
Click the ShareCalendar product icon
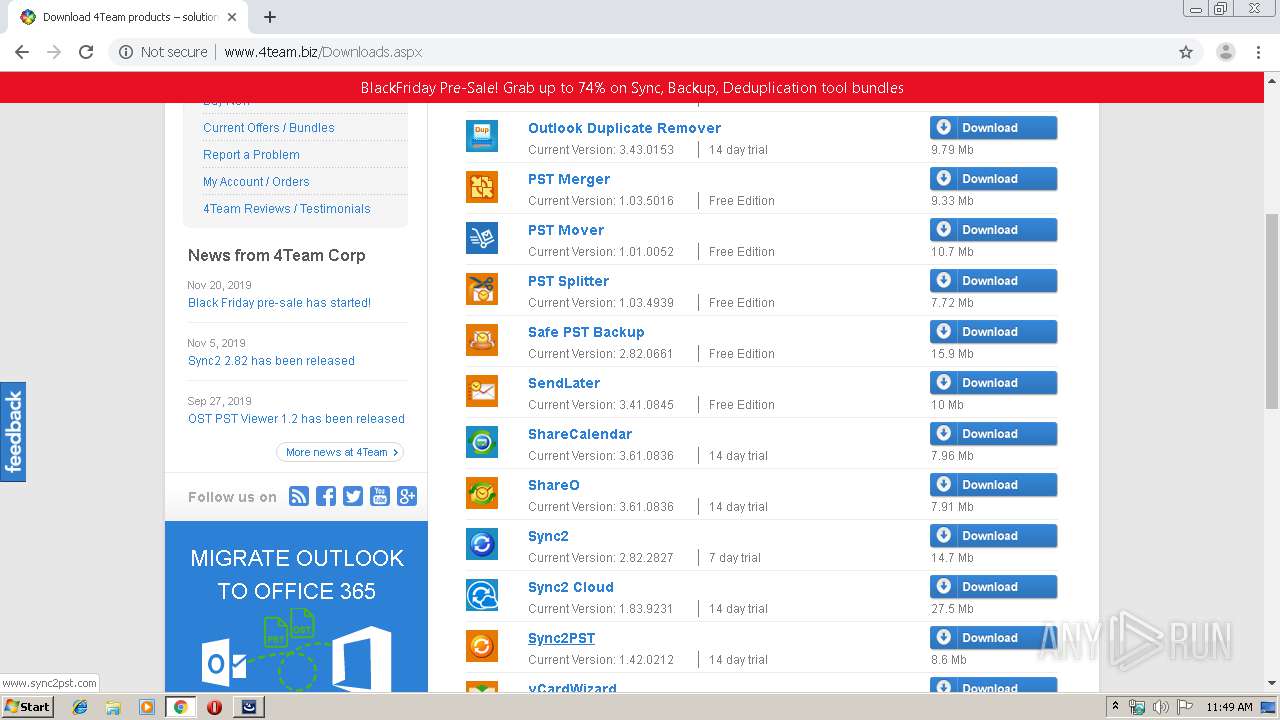(482, 442)
